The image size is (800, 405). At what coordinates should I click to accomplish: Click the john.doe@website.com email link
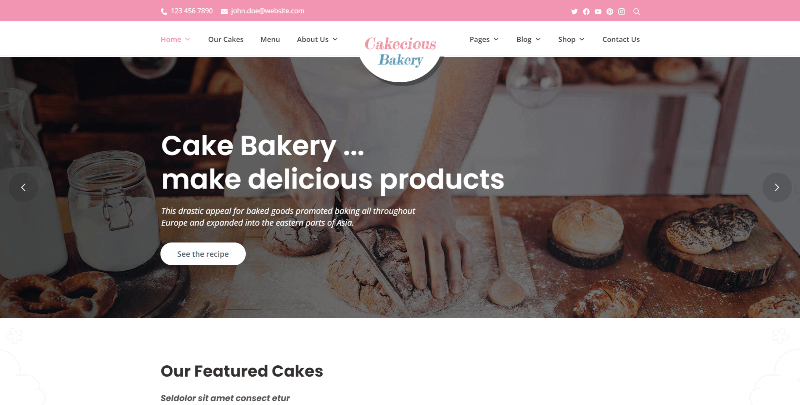point(267,11)
